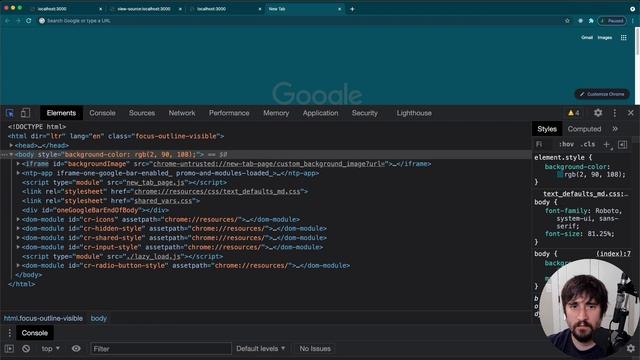Select the Elements tab
The image size is (640, 360).
click(61, 113)
